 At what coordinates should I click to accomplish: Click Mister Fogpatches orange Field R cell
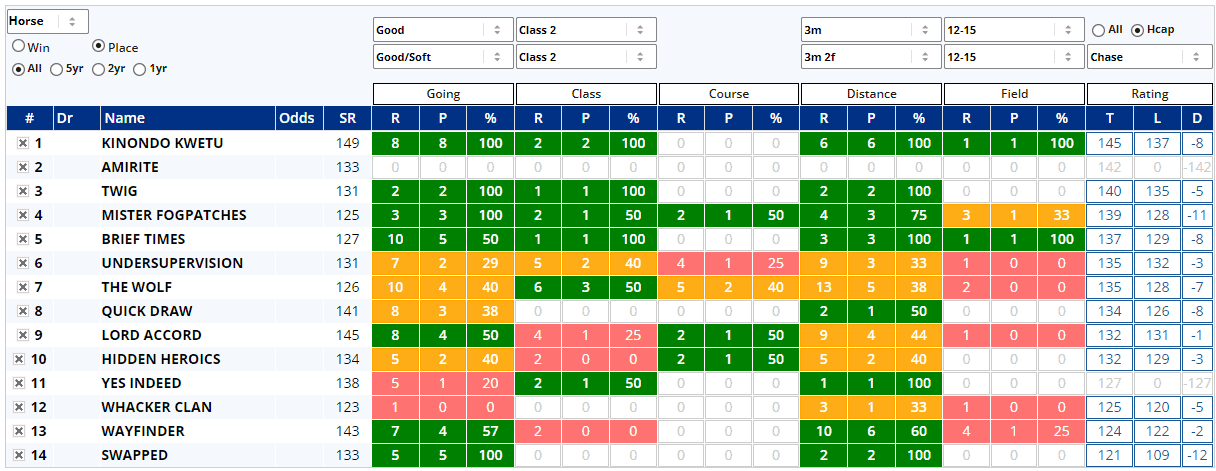(x=967, y=215)
